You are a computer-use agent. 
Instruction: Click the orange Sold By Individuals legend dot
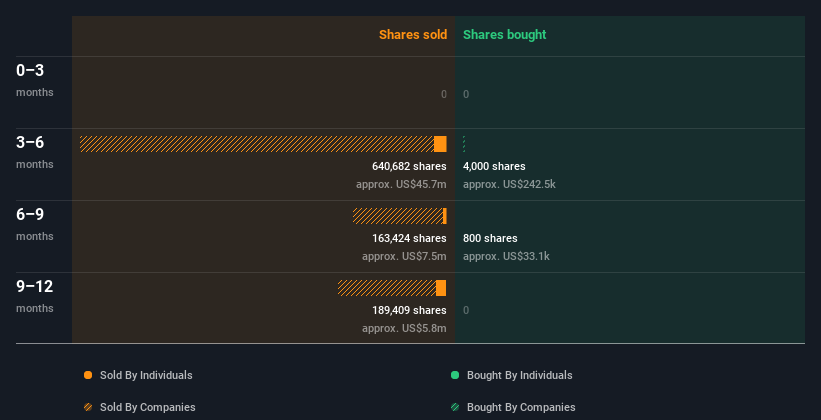(88, 375)
